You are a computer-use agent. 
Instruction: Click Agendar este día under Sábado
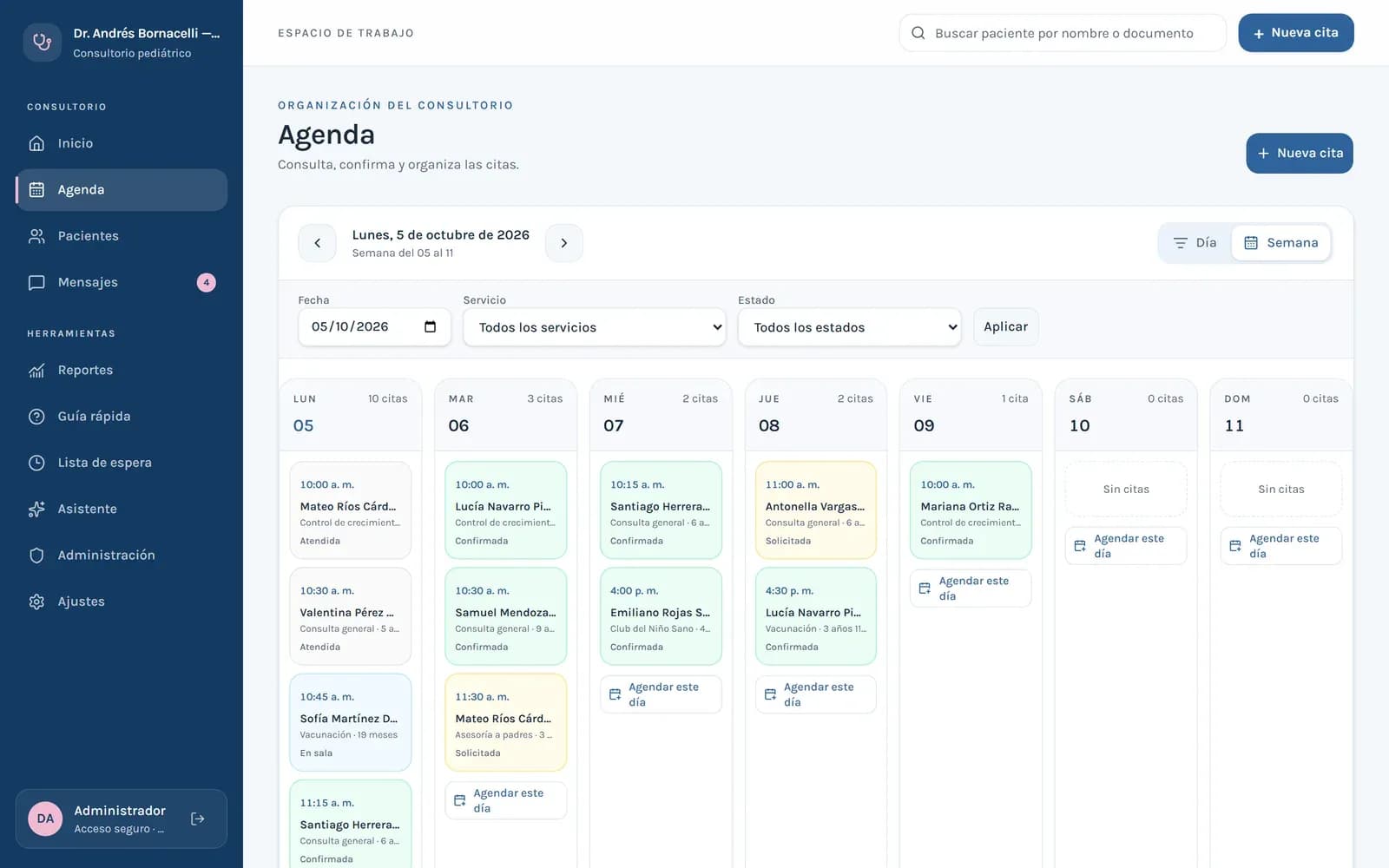pos(1126,546)
